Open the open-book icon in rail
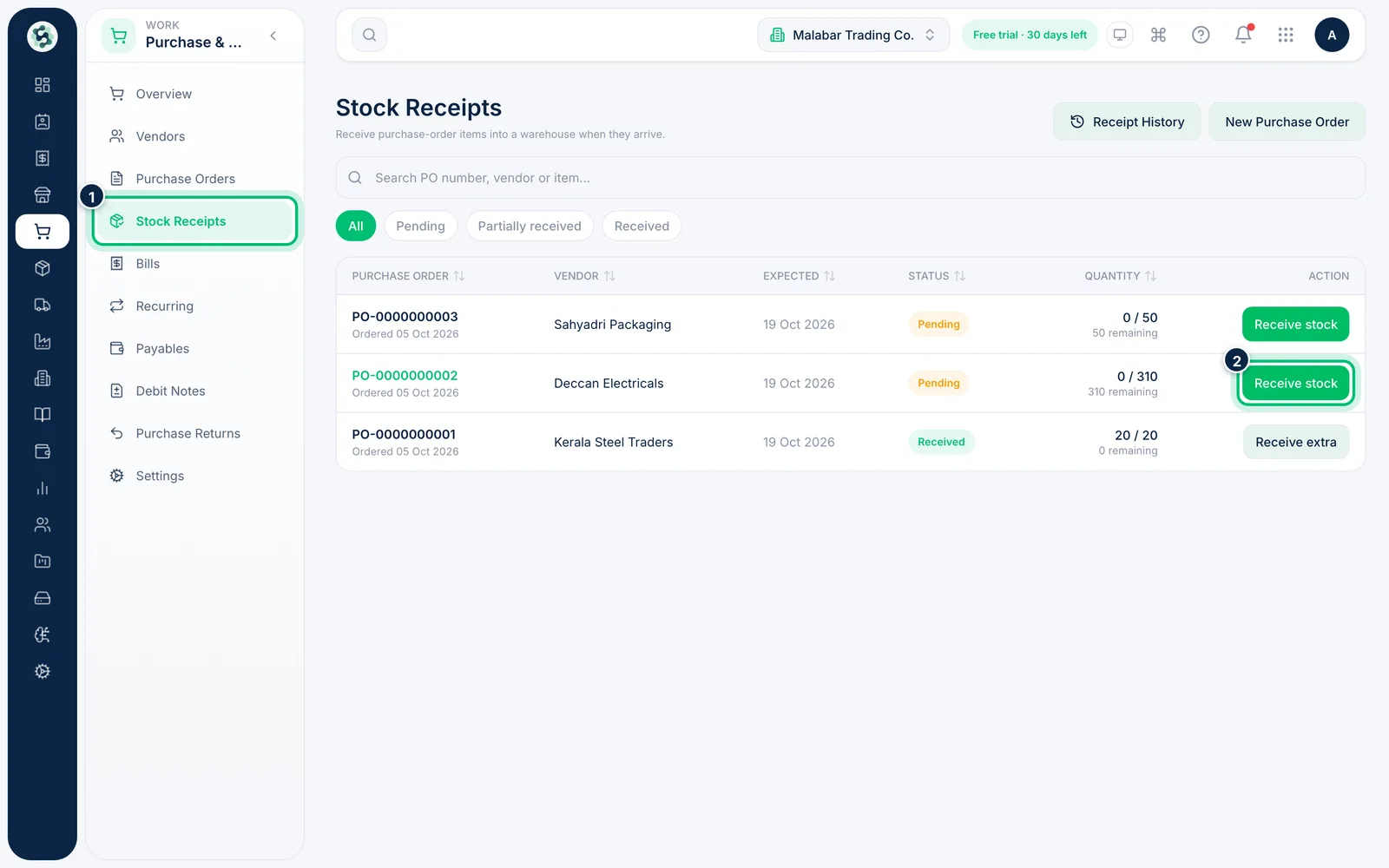 (42, 415)
